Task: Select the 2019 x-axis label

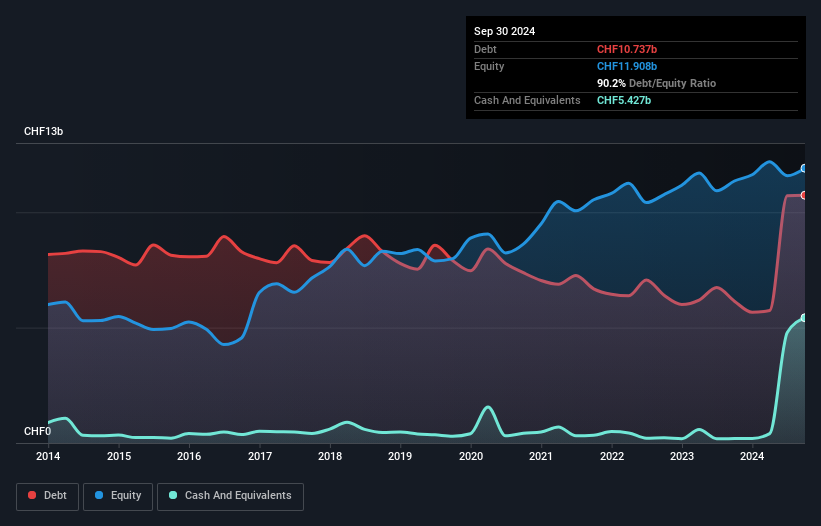Action: click(400, 456)
